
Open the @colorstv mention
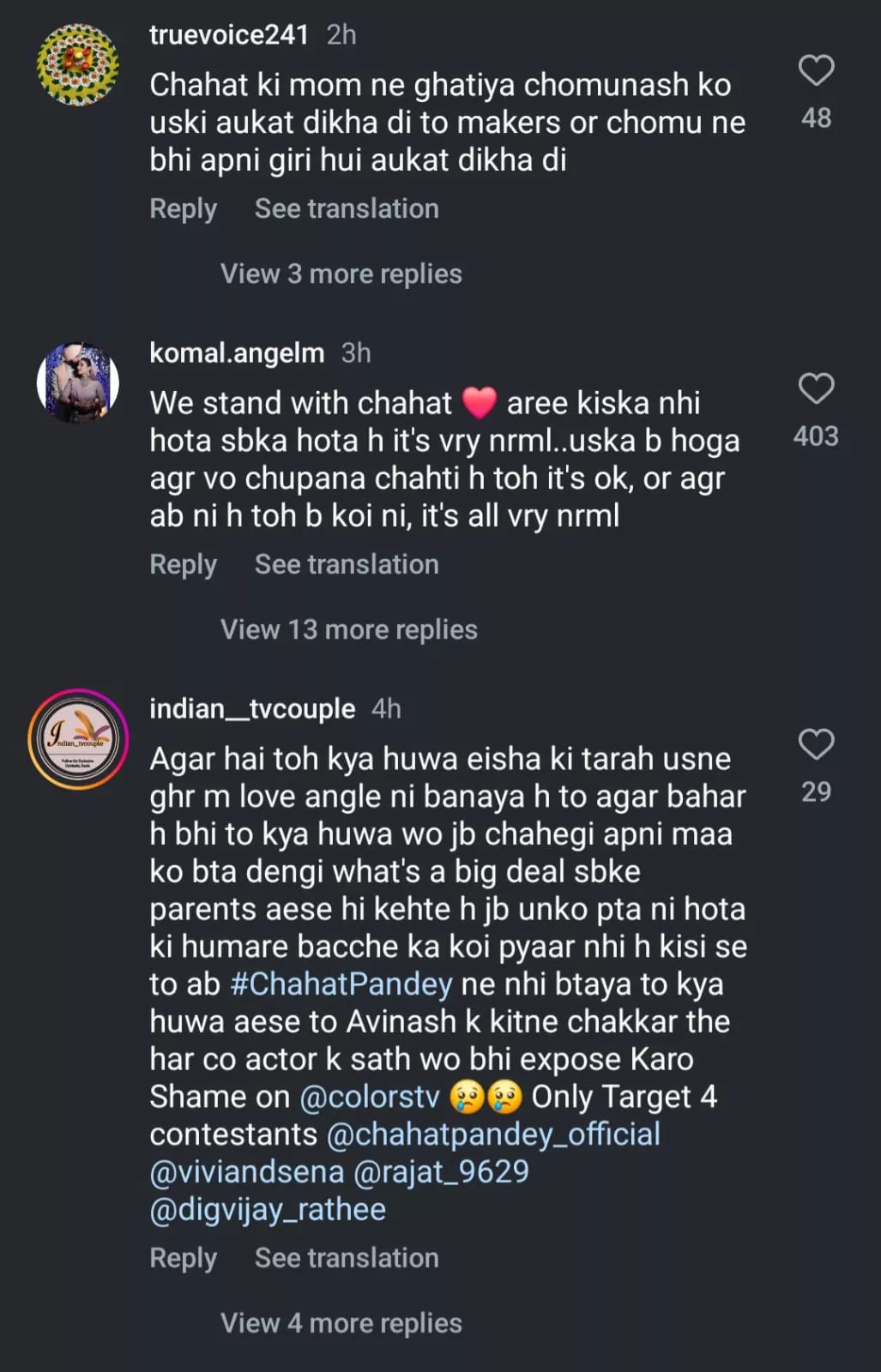(x=369, y=1097)
